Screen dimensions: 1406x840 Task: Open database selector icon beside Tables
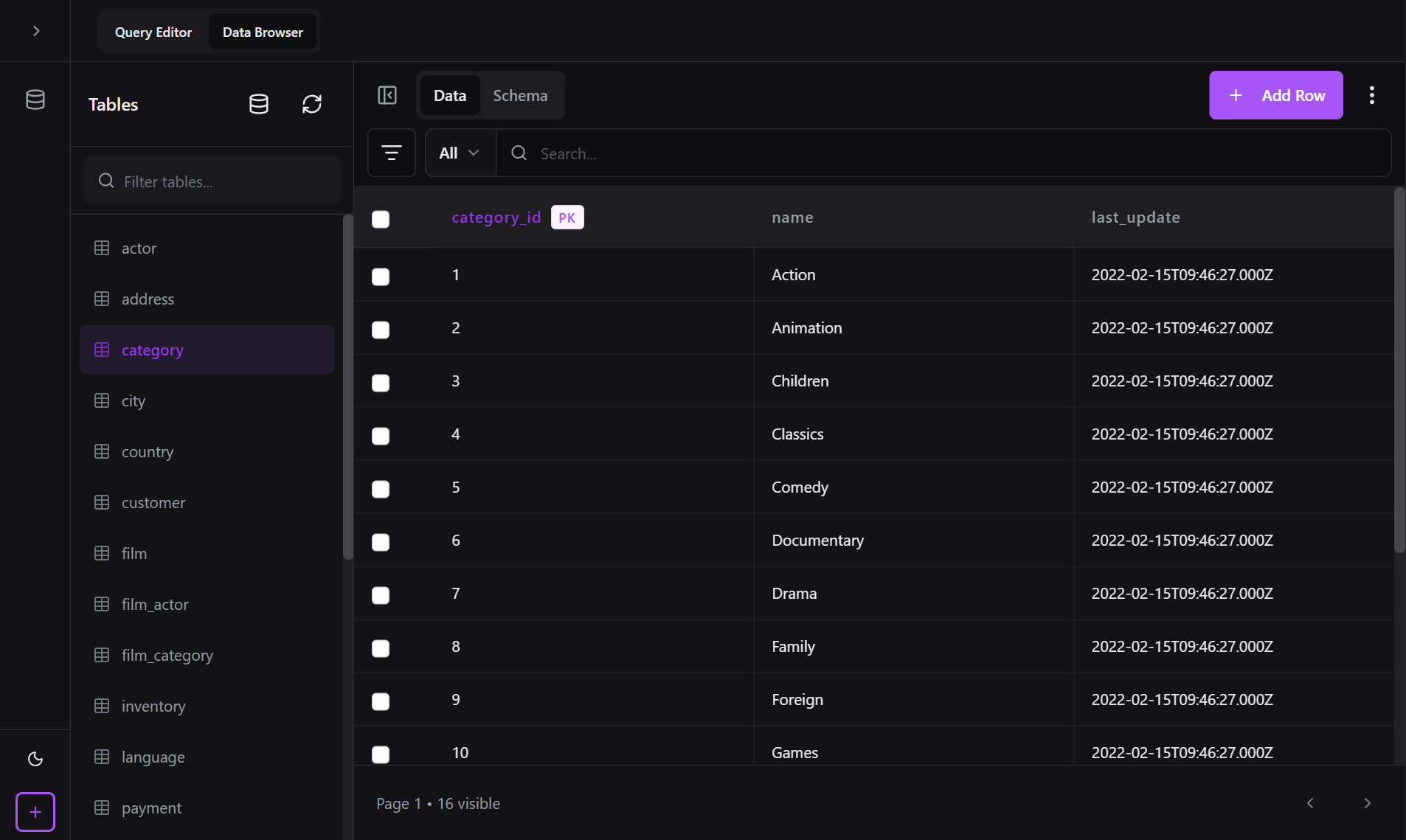(x=259, y=104)
